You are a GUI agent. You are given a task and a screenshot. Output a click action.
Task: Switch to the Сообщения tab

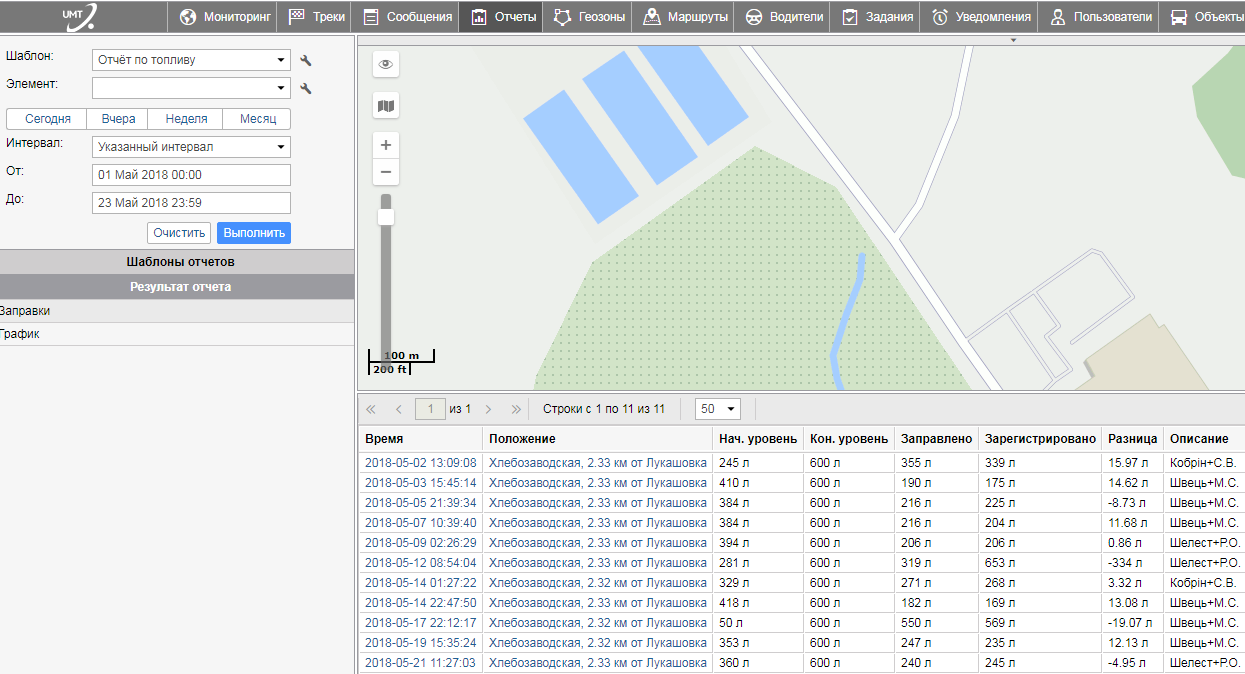pyautogui.click(x=406, y=17)
